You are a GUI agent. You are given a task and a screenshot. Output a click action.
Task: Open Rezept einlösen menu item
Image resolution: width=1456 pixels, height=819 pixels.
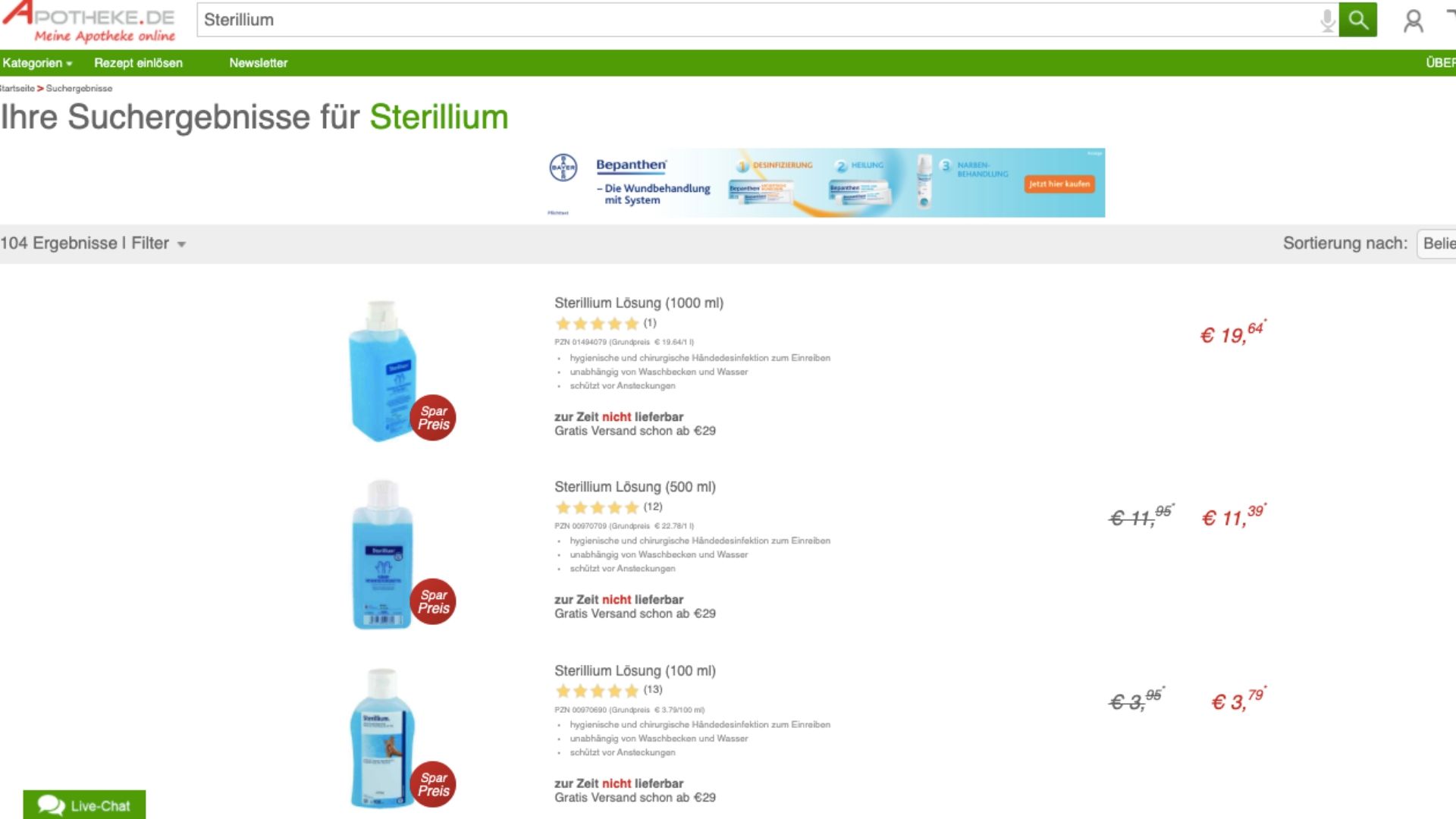(x=138, y=63)
